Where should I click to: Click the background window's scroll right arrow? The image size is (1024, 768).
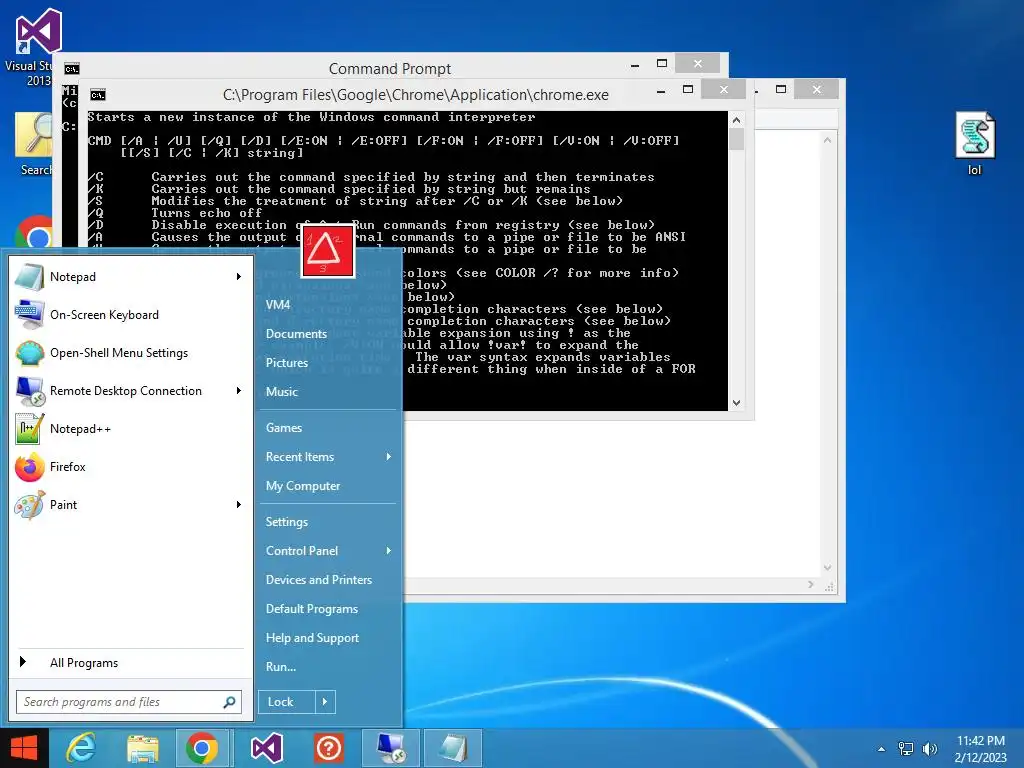pyautogui.click(x=811, y=584)
